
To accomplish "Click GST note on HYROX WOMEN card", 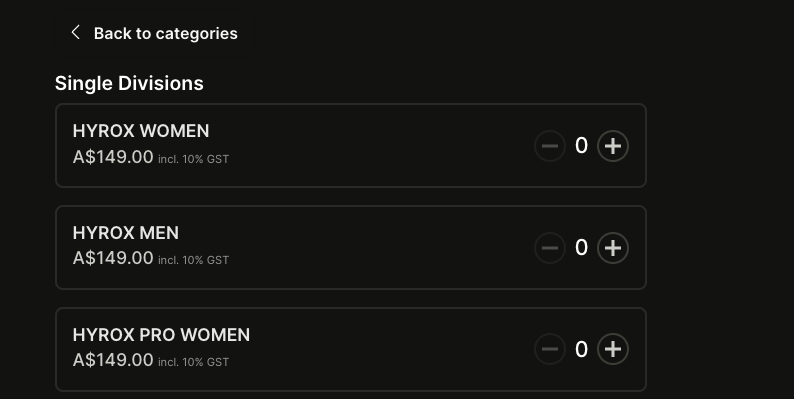I will point(193,159).
